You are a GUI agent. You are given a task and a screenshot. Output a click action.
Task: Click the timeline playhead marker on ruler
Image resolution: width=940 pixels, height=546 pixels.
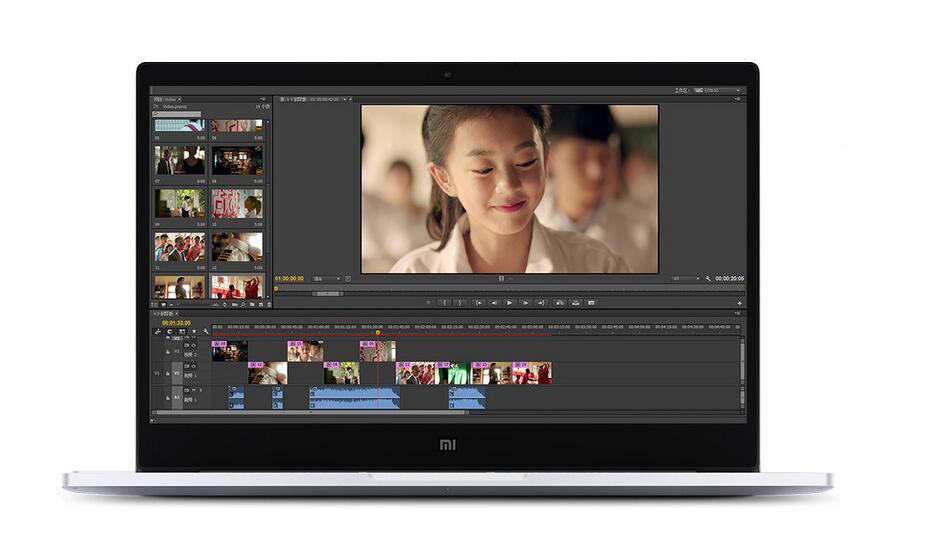377,332
